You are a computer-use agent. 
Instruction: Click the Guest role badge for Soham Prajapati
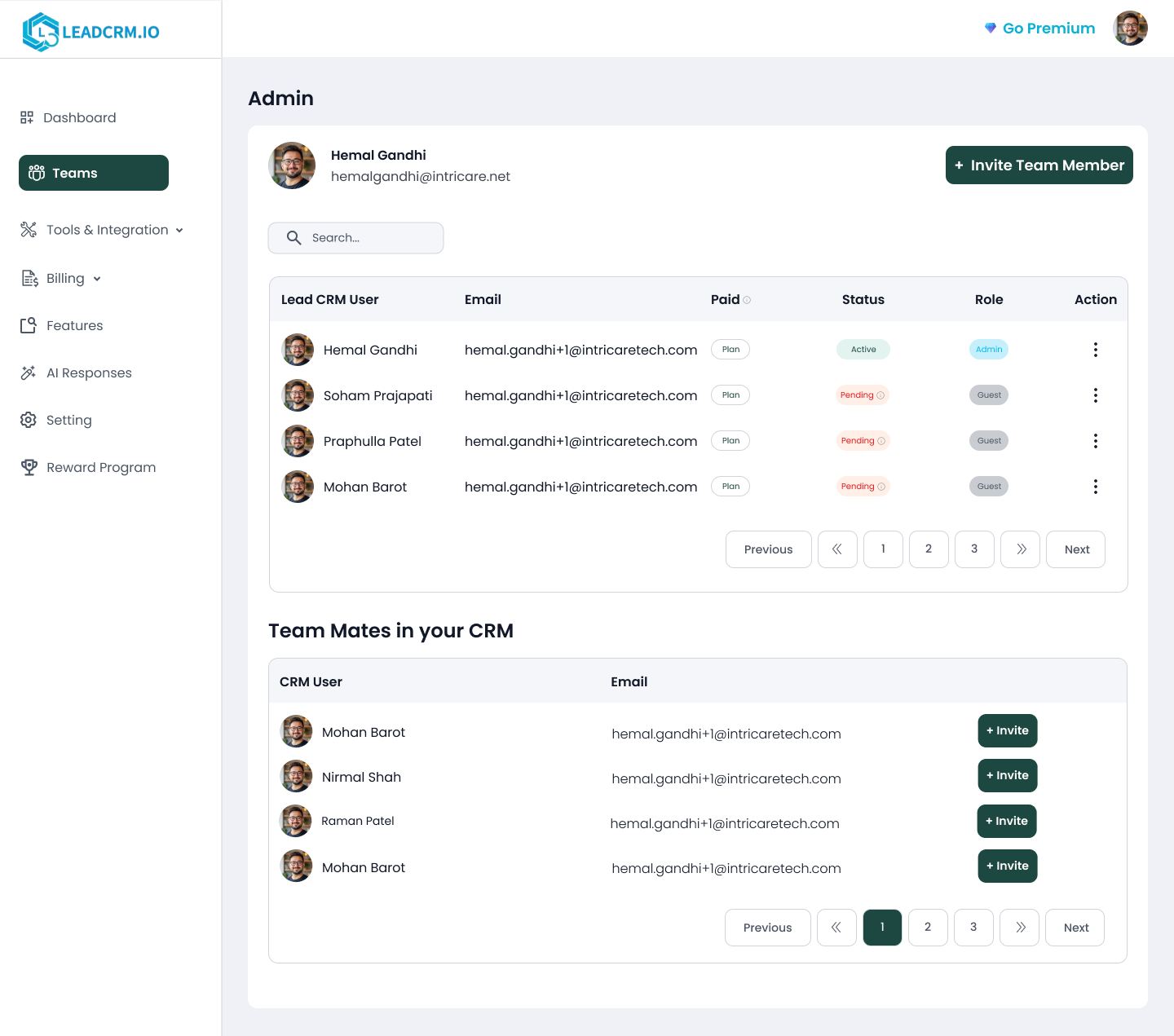(x=989, y=395)
